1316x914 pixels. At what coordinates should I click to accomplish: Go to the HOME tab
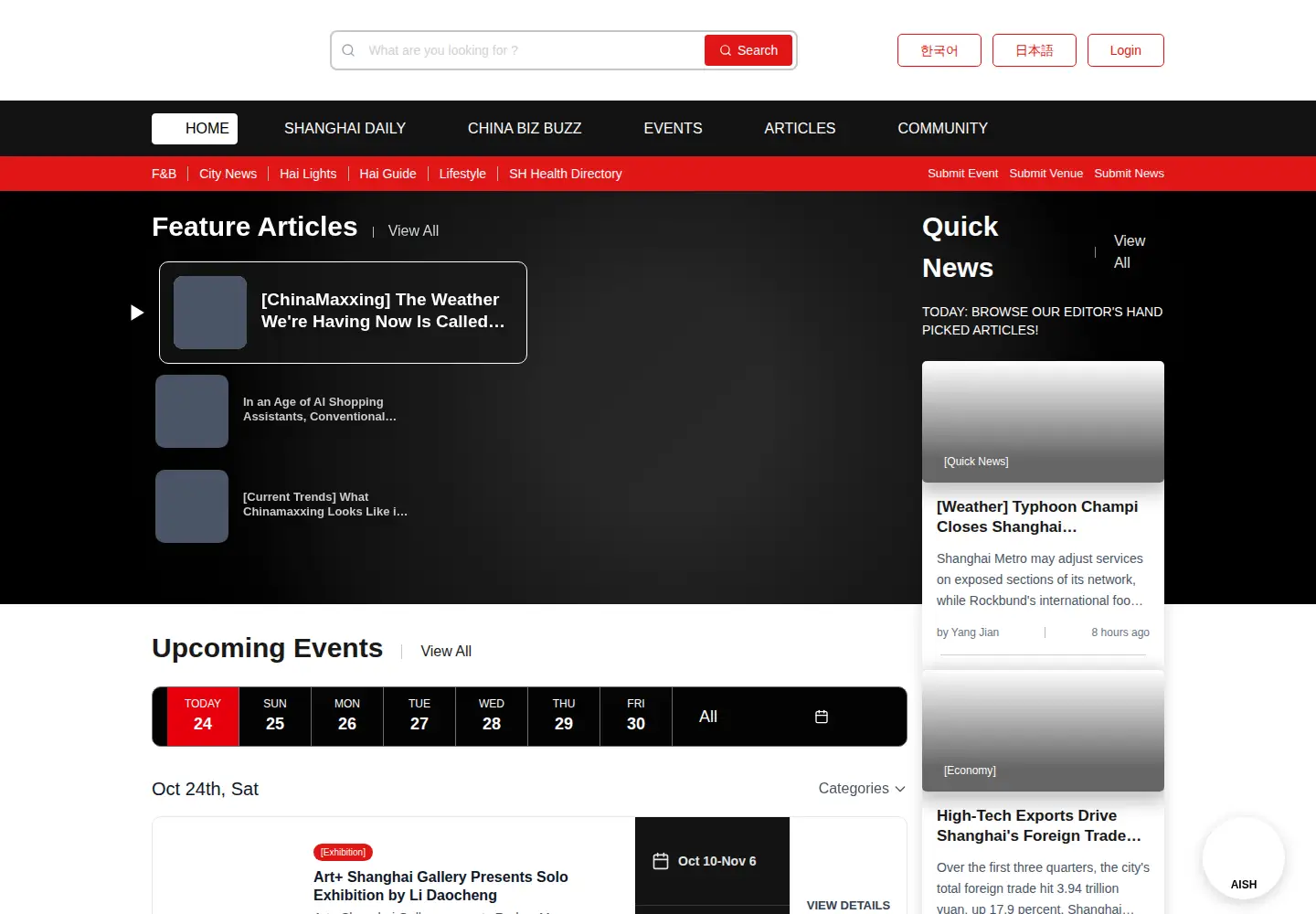click(x=195, y=129)
